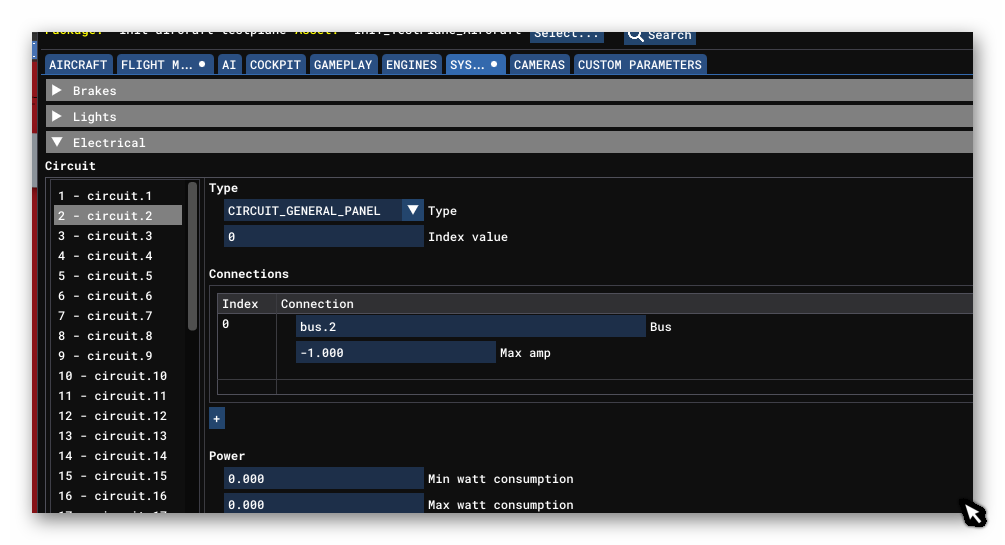1005x545 pixels.
Task: Select circuit.13 in the list
Action: (x=119, y=435)
